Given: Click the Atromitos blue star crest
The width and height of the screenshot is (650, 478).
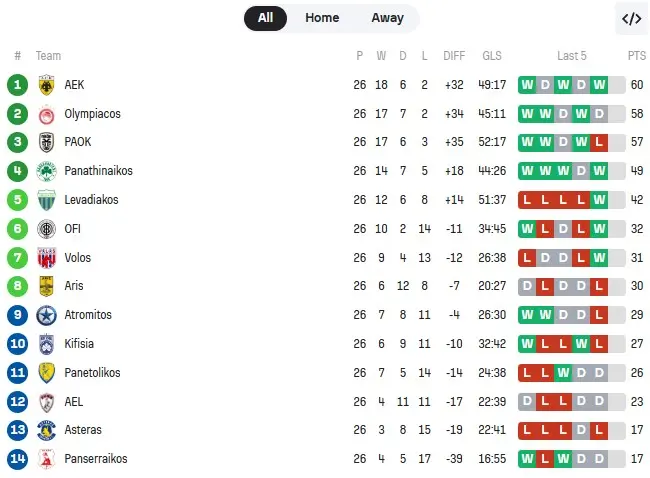Looking at the screenshot, I should pos(46,315).
